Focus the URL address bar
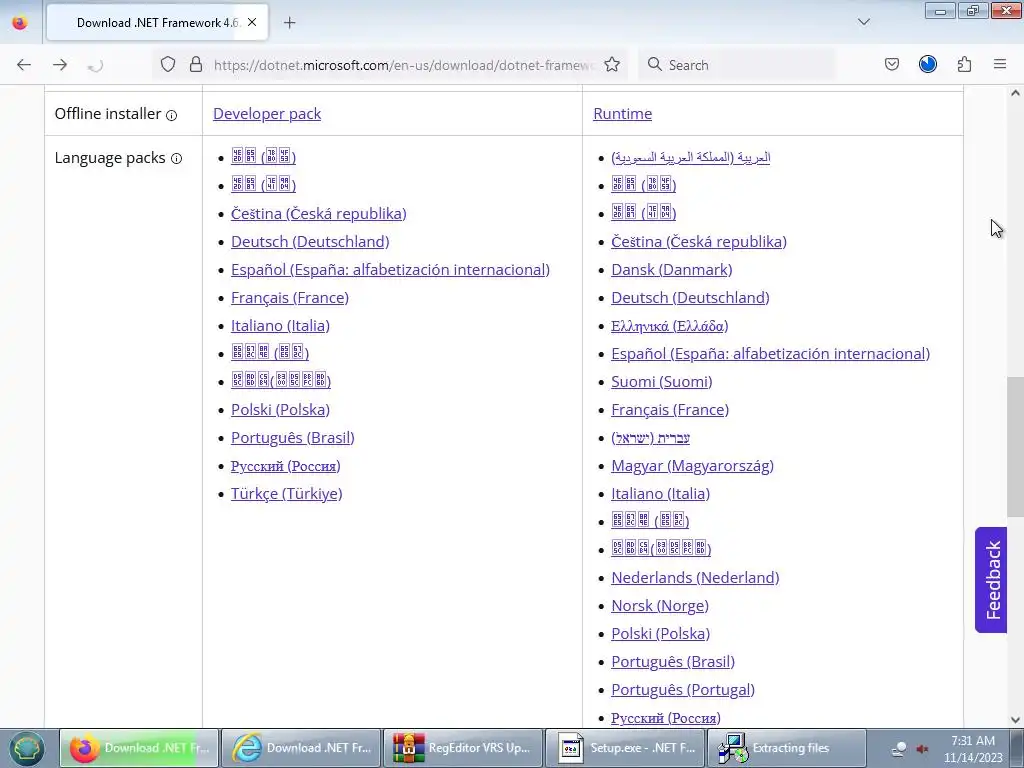This screenshot has height=768, width=1024. pyautogui.click(x=404, y=65)
